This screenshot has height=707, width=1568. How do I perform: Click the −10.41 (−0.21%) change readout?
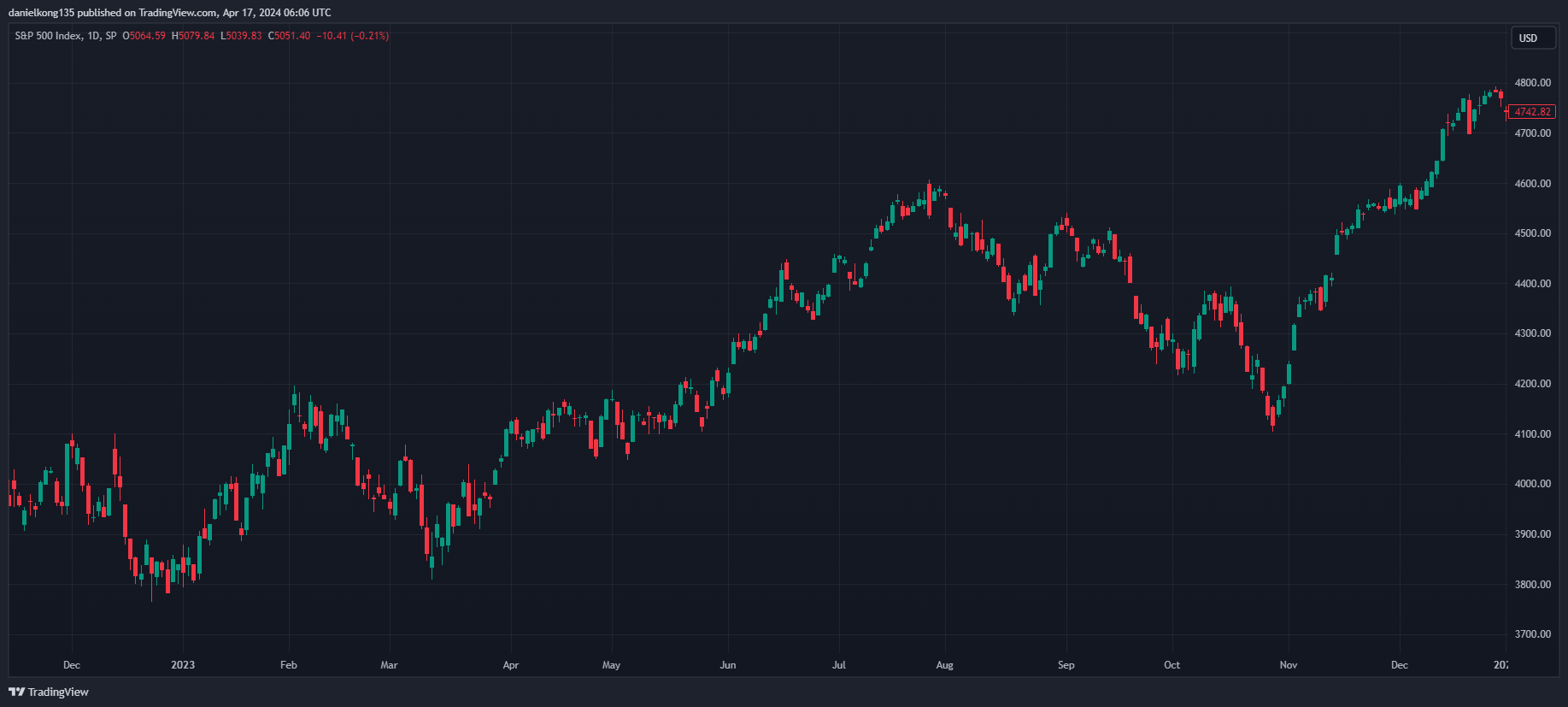(353, 36)
